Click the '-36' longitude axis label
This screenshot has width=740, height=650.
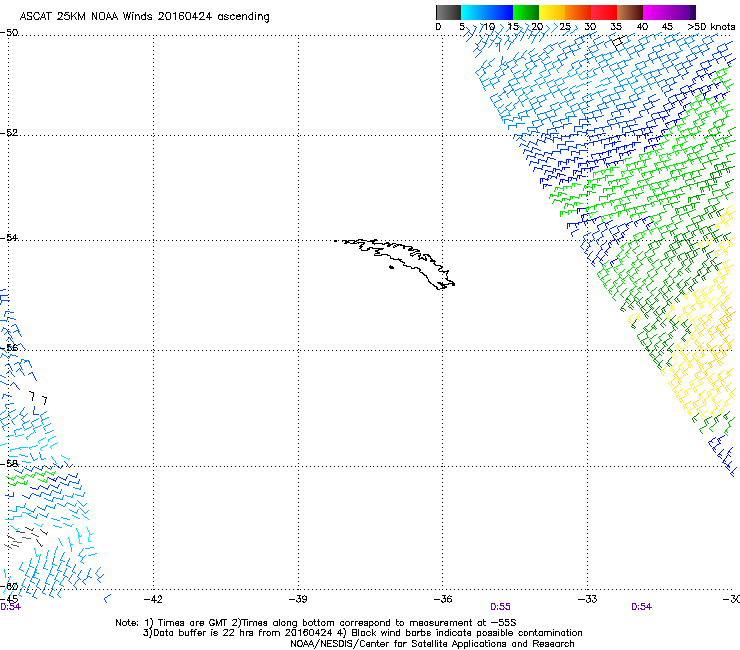tap(443, 599)
